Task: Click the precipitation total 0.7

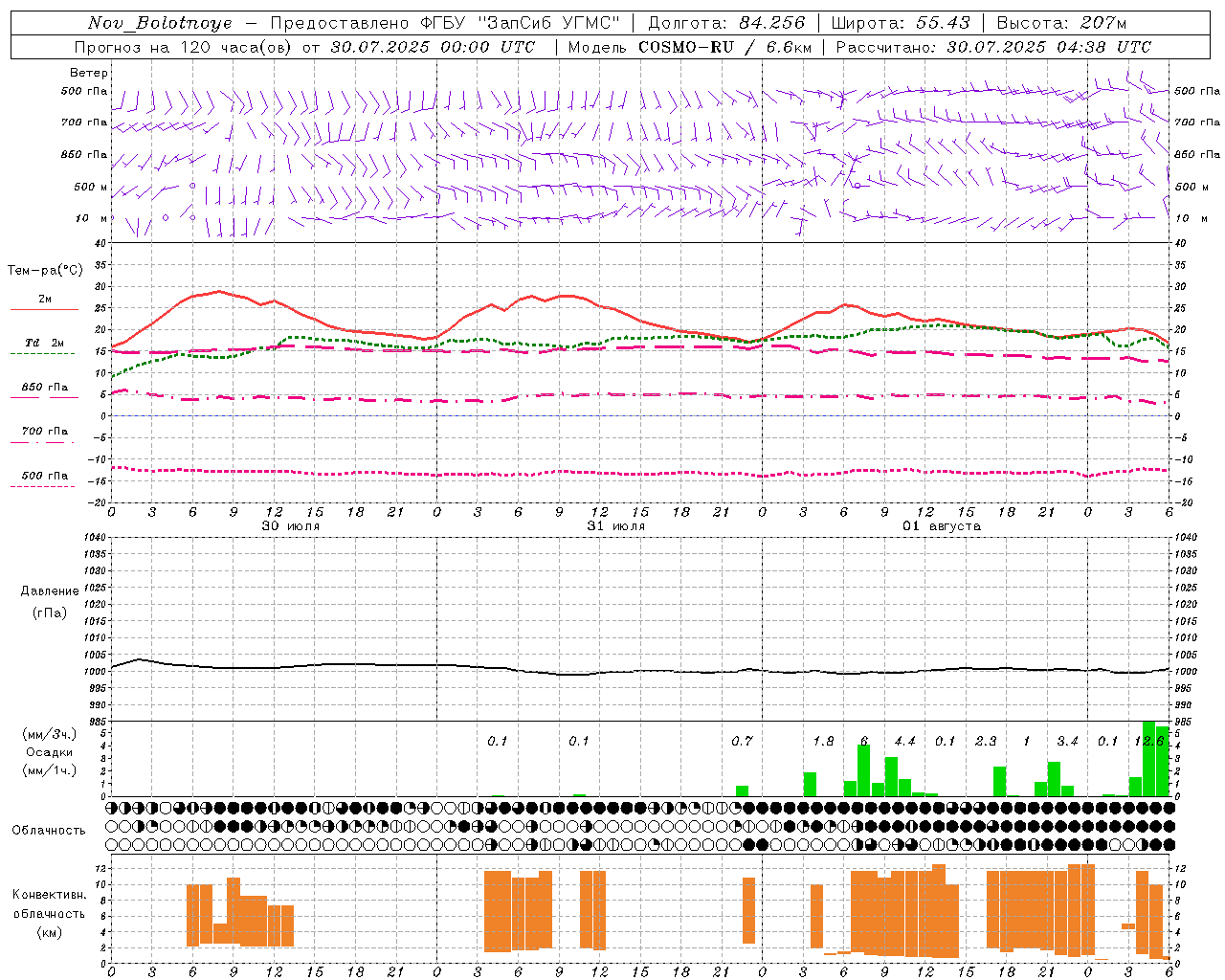Action: pos(742,742)
